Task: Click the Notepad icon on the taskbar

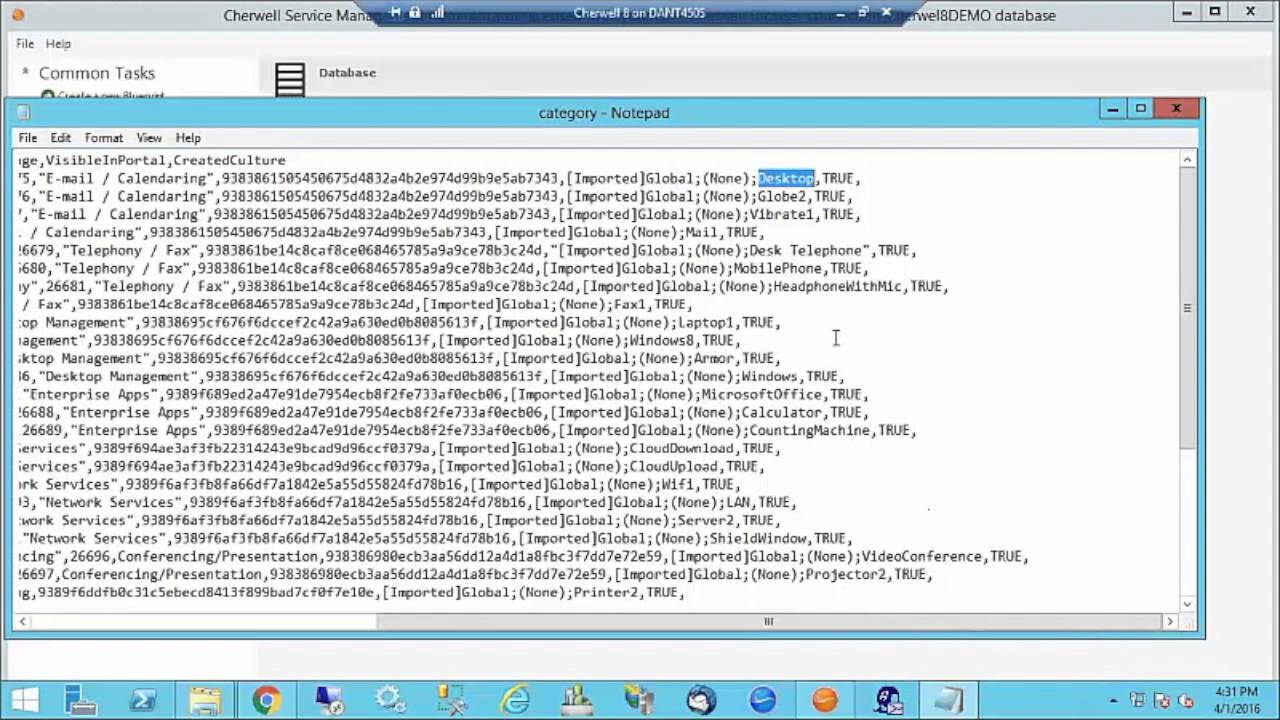Action: [x=948, y=700]
